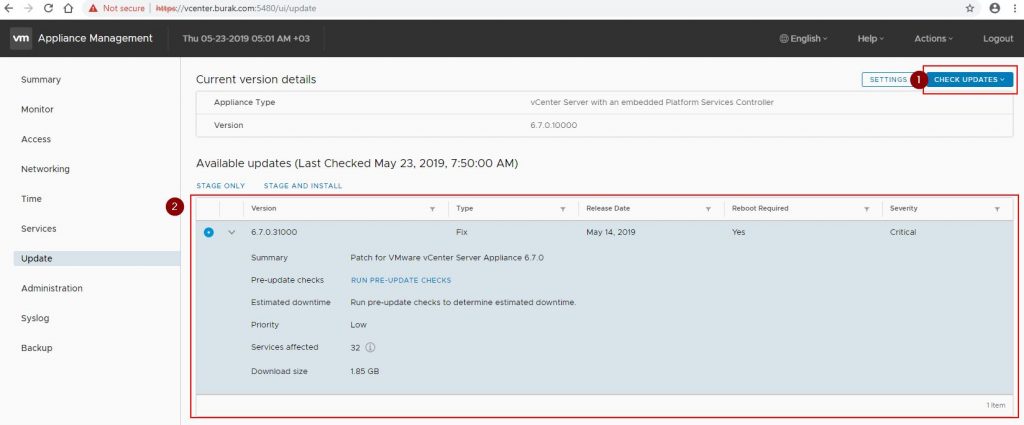1024x425 pixels.
Task: Open the Access section
Action: pos(36,139)
